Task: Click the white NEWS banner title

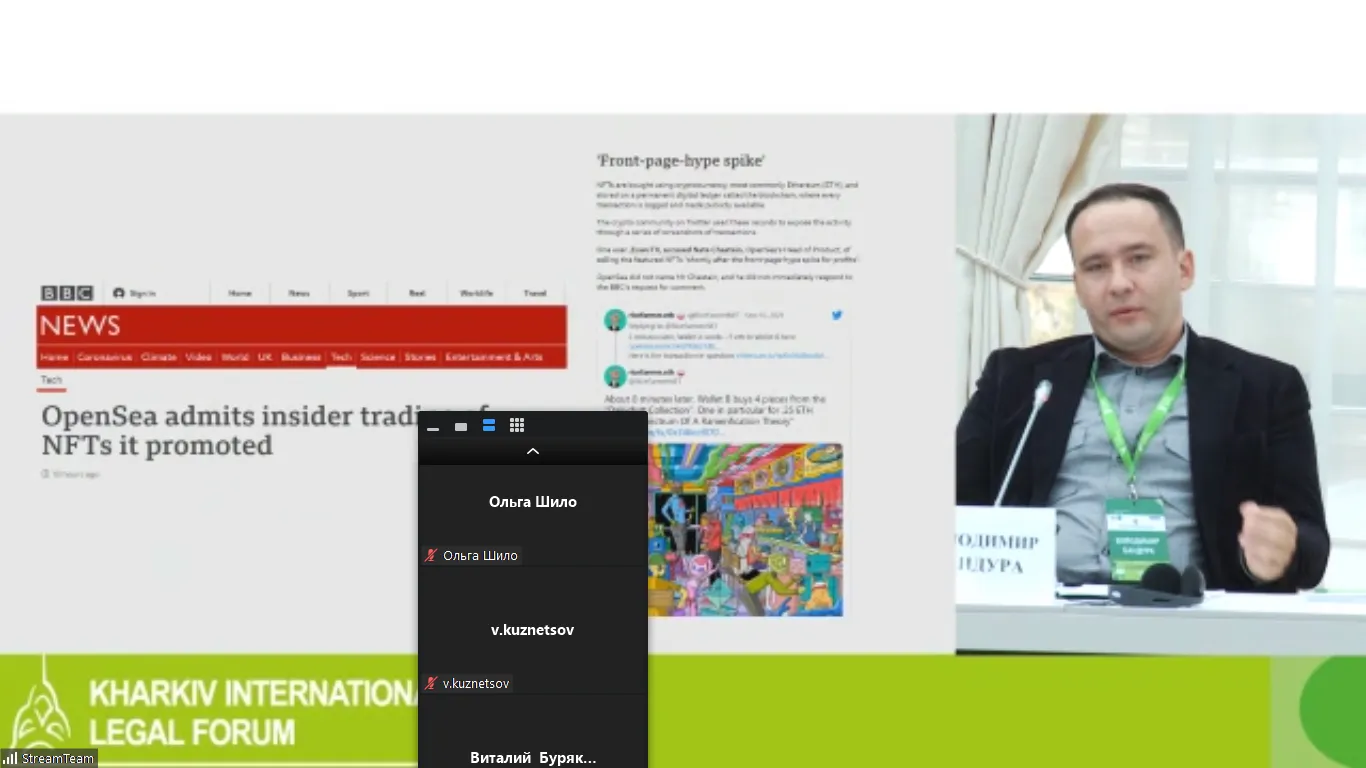Action: 80,325
